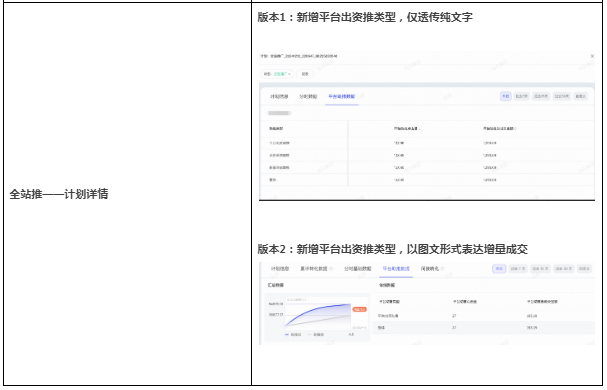The width and height of the screenshot is (607, 390).
Task: Click the blue area chart in version 2
Action: (317, 316)
